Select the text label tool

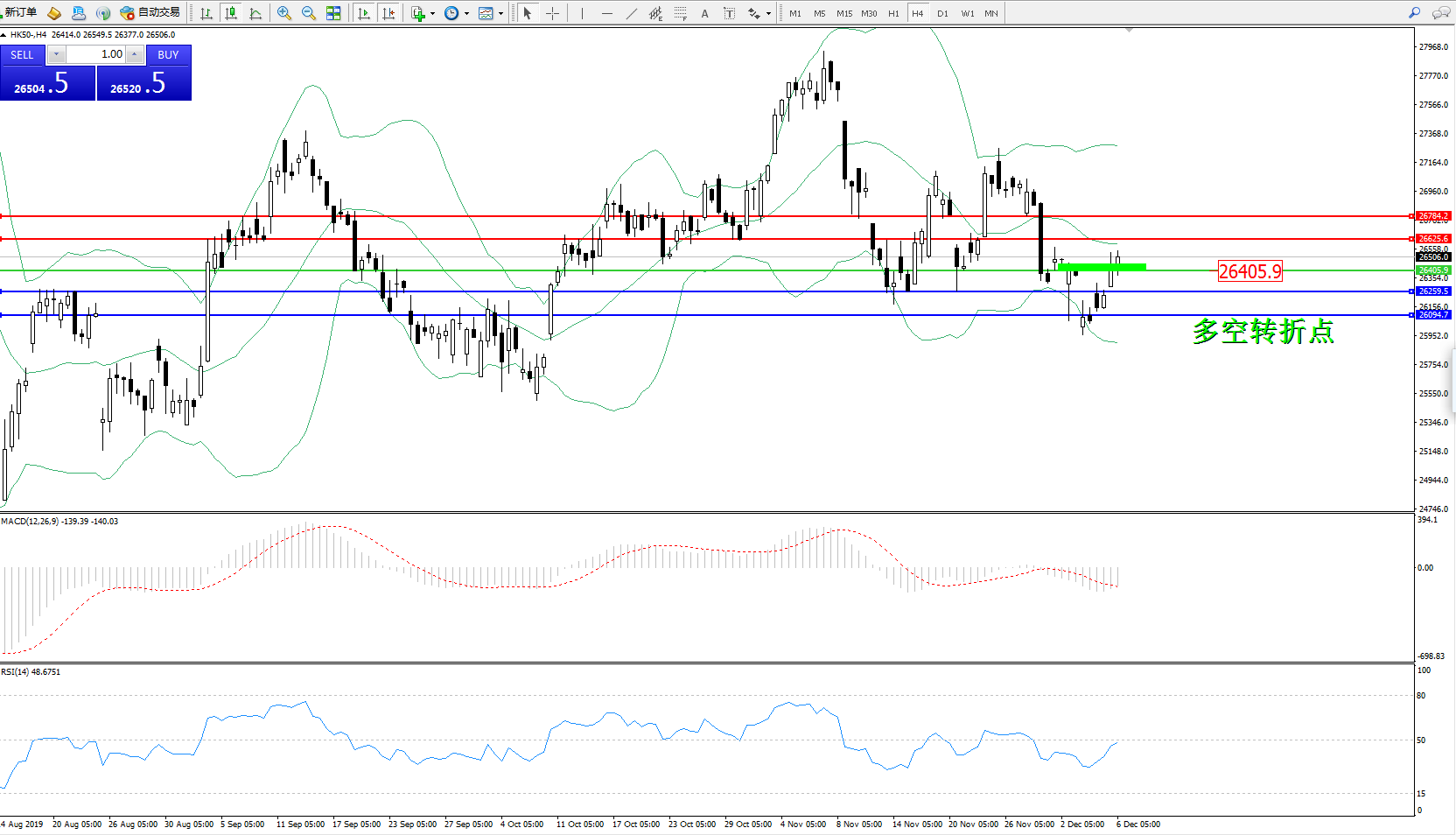(x=704, y=13)
